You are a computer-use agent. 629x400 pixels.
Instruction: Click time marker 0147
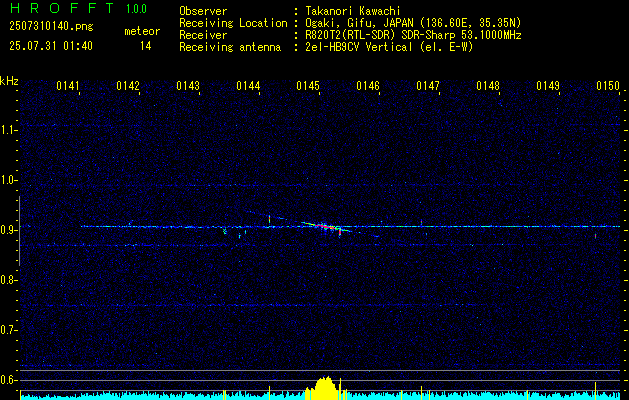pos(428,86)
